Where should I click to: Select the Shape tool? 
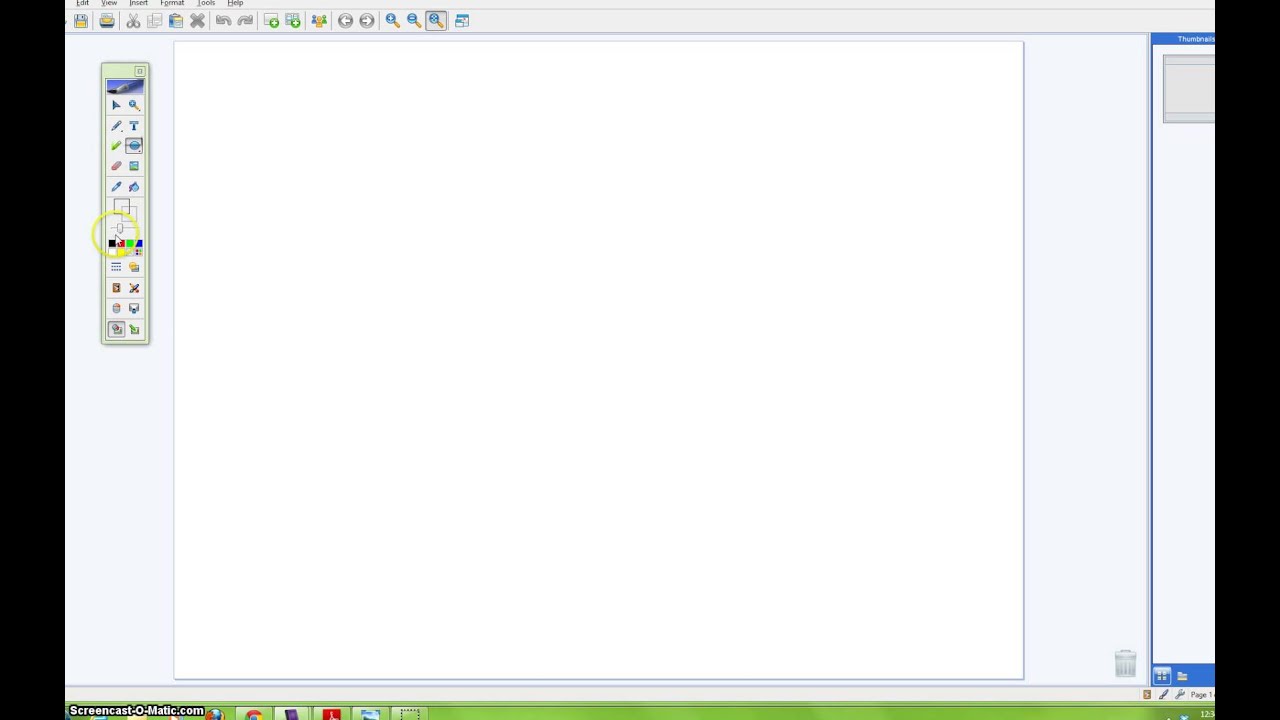pos(134,146)
